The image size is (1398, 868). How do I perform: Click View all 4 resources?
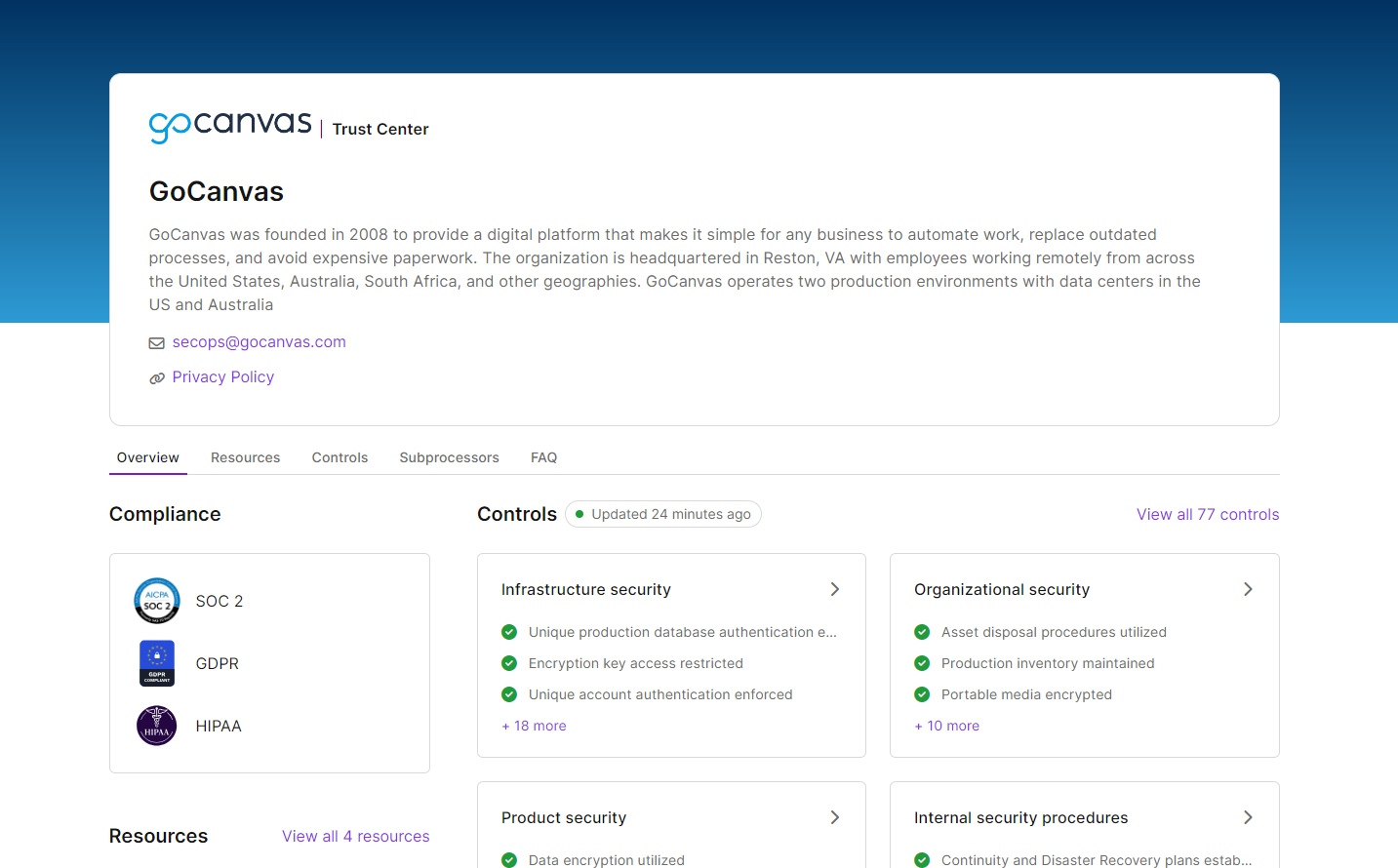356,836
